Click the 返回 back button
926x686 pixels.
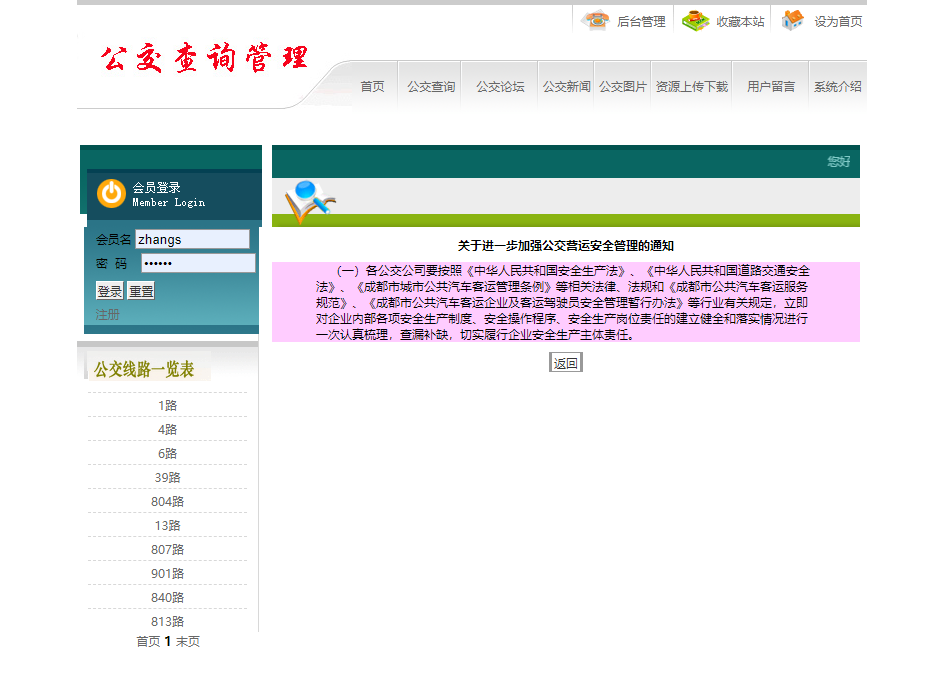566,363
